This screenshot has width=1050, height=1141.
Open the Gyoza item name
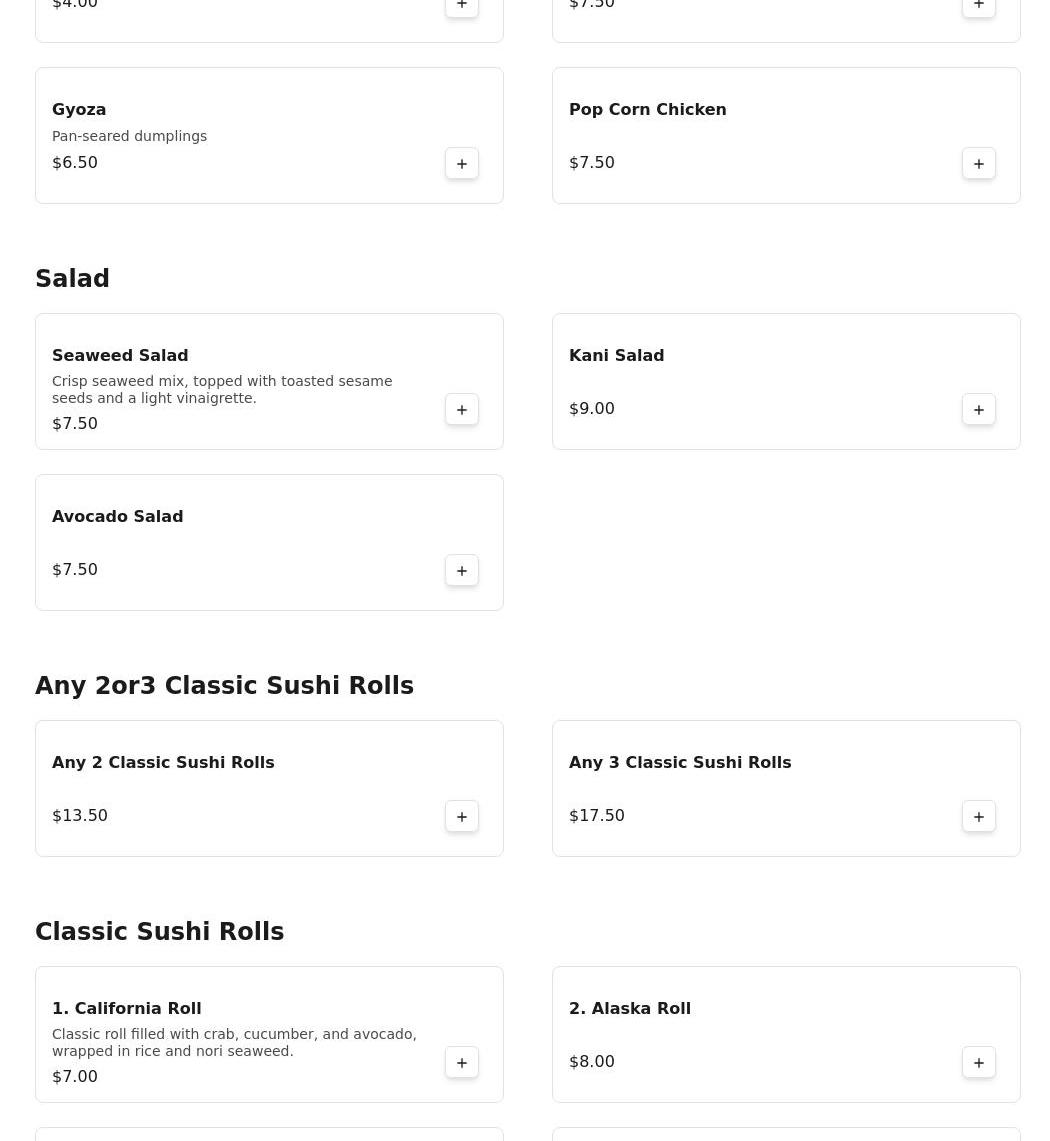[79, 109]
